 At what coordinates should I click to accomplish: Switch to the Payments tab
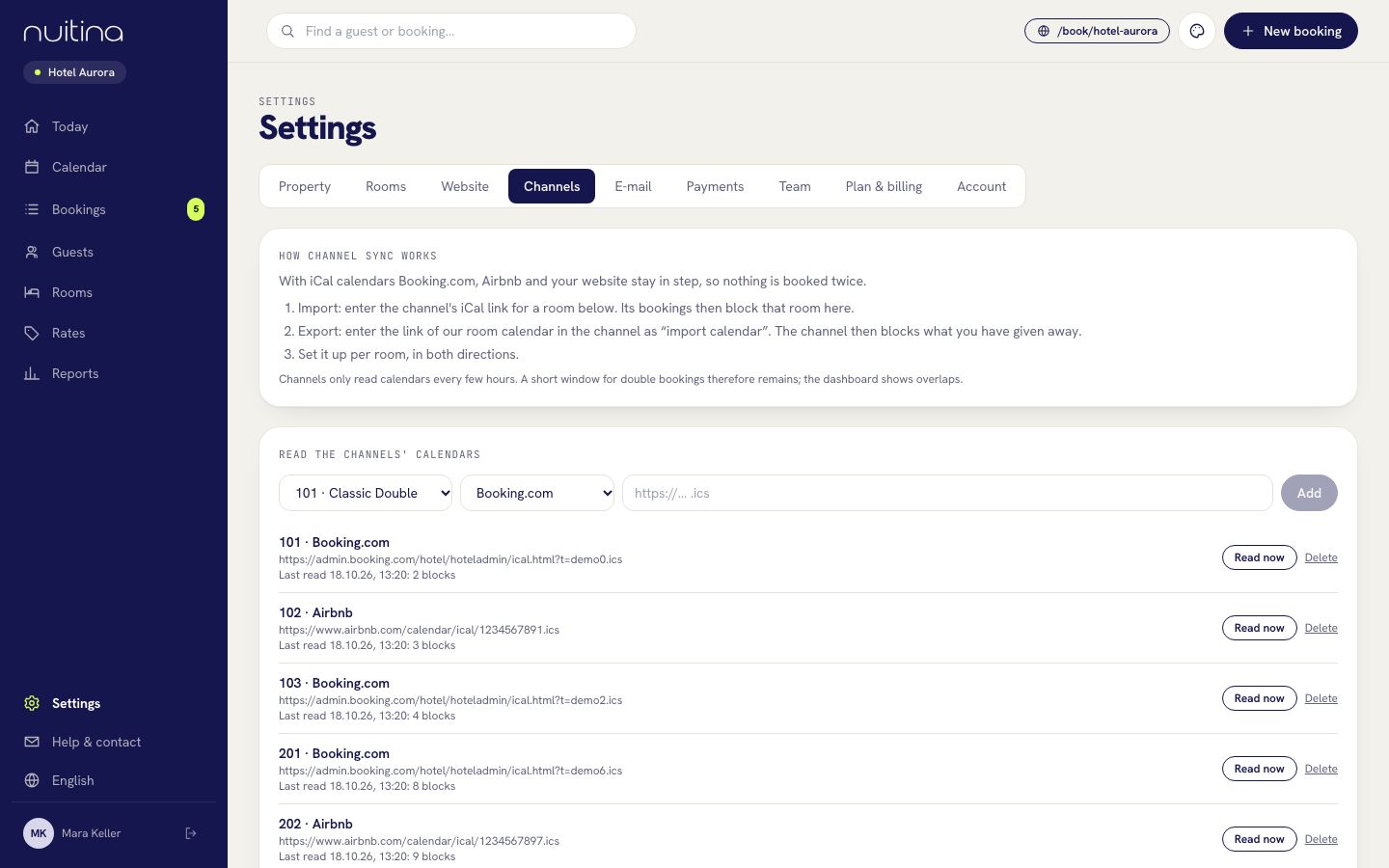(715, 186)
